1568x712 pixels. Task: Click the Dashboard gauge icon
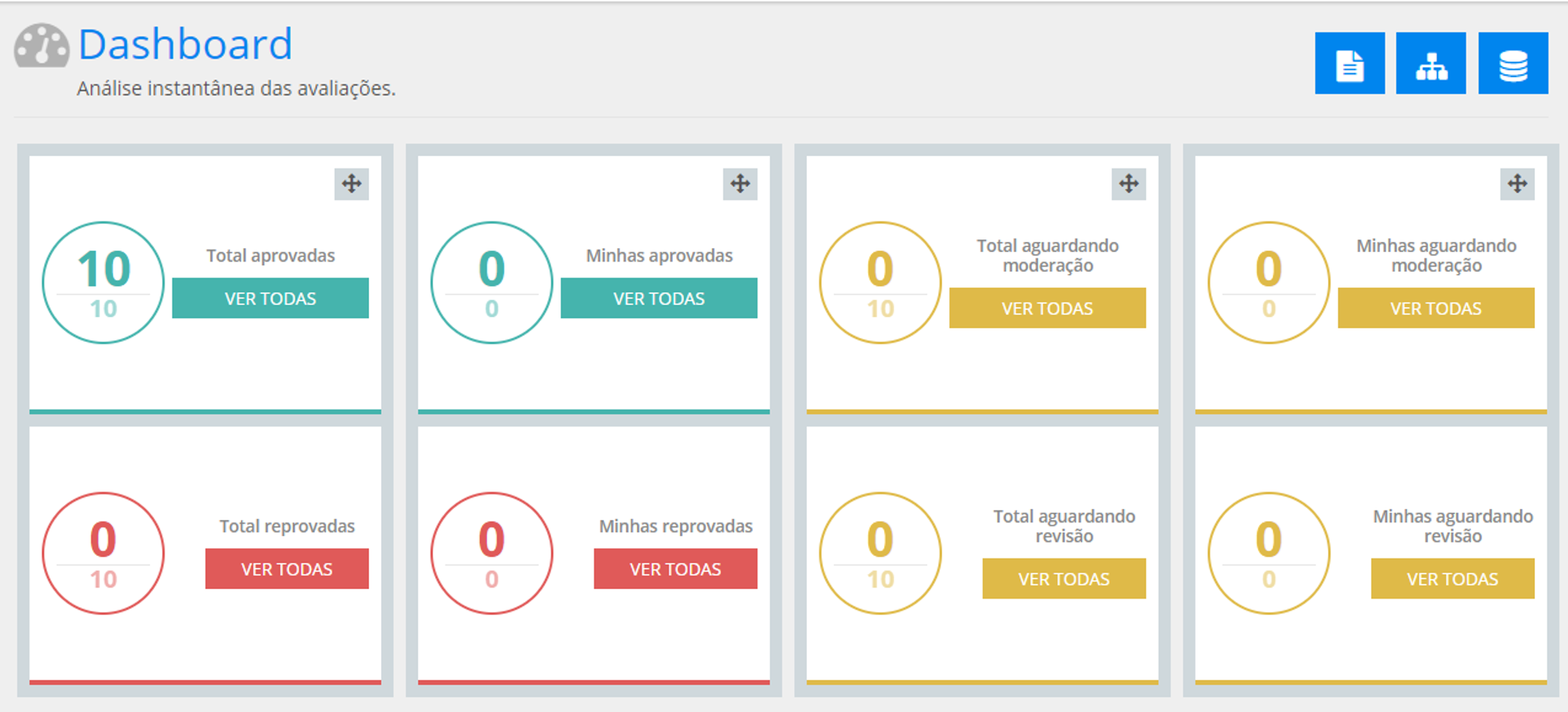coord(42,46)
